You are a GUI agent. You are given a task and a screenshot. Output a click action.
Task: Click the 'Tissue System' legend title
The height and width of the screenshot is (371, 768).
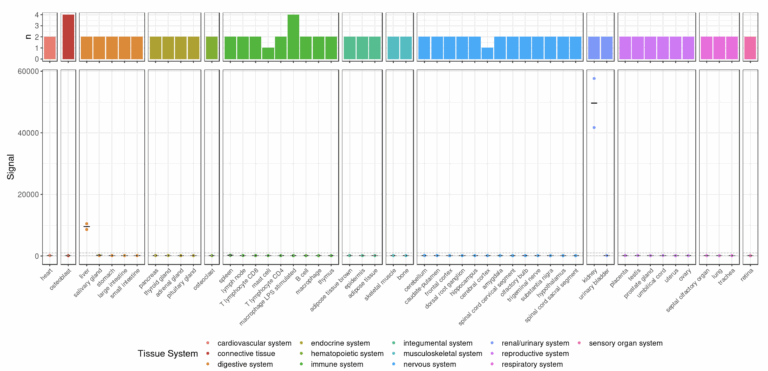(x=168, y=353)
